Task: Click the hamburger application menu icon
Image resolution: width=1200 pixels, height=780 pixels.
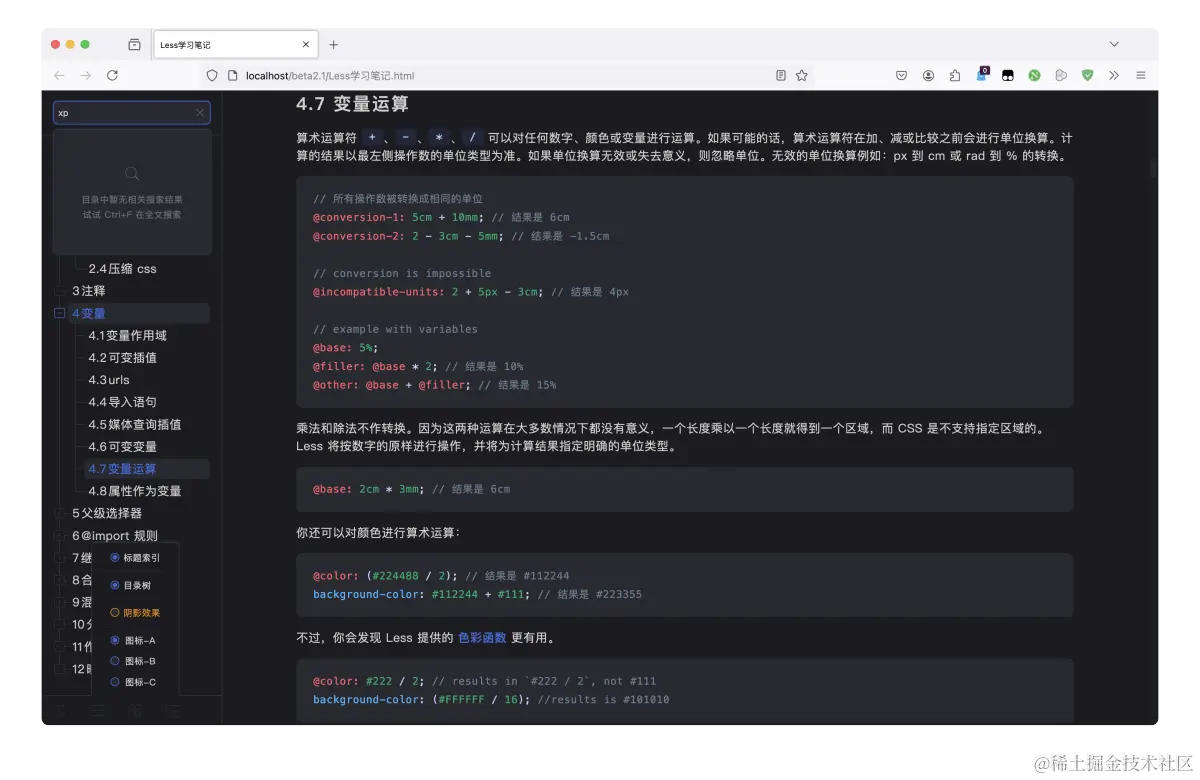Action: [x=1141, y=75]
